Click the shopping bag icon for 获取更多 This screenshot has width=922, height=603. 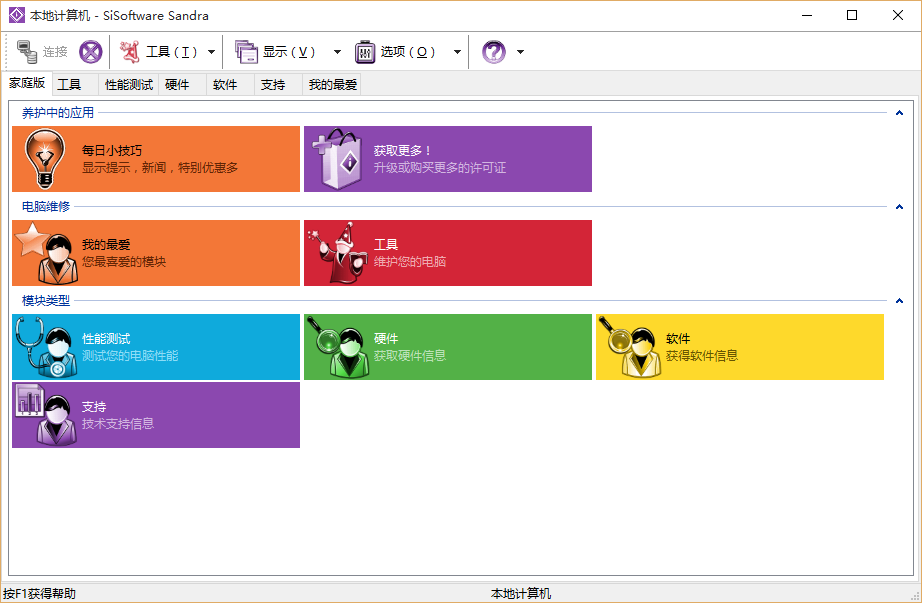pos(337,159)
